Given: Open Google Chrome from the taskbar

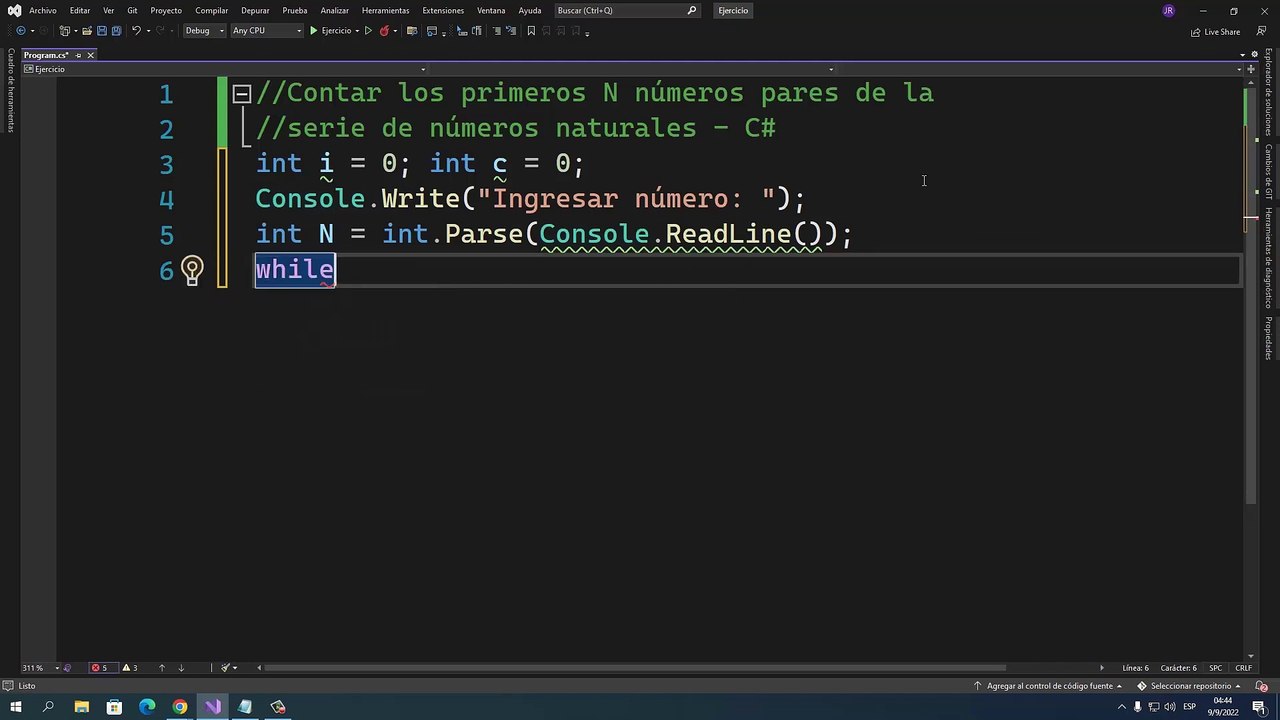Looking at the screenshot, I should pyautogui.click(x=180, y=707).
